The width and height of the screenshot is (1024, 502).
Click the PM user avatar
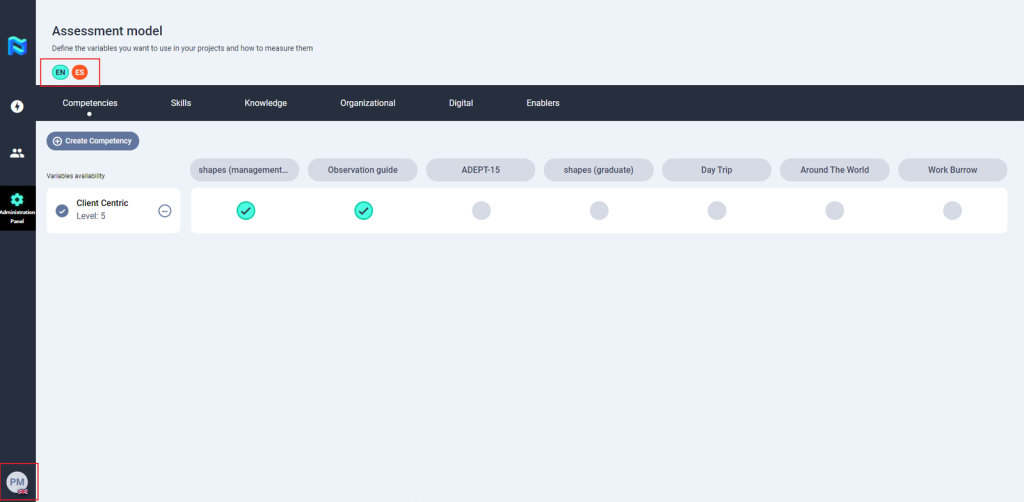coord(17,483)
